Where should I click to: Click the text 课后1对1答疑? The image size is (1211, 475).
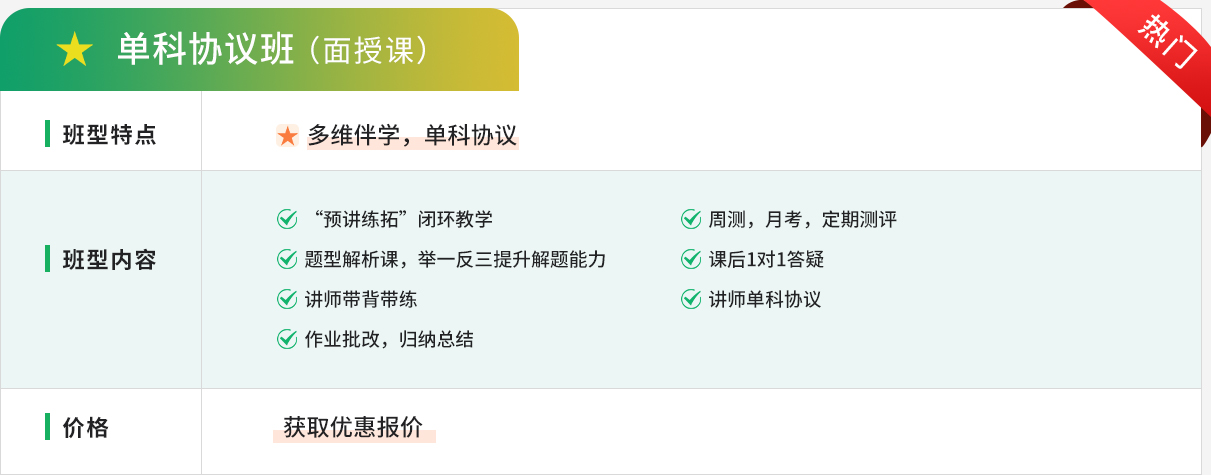767,259
